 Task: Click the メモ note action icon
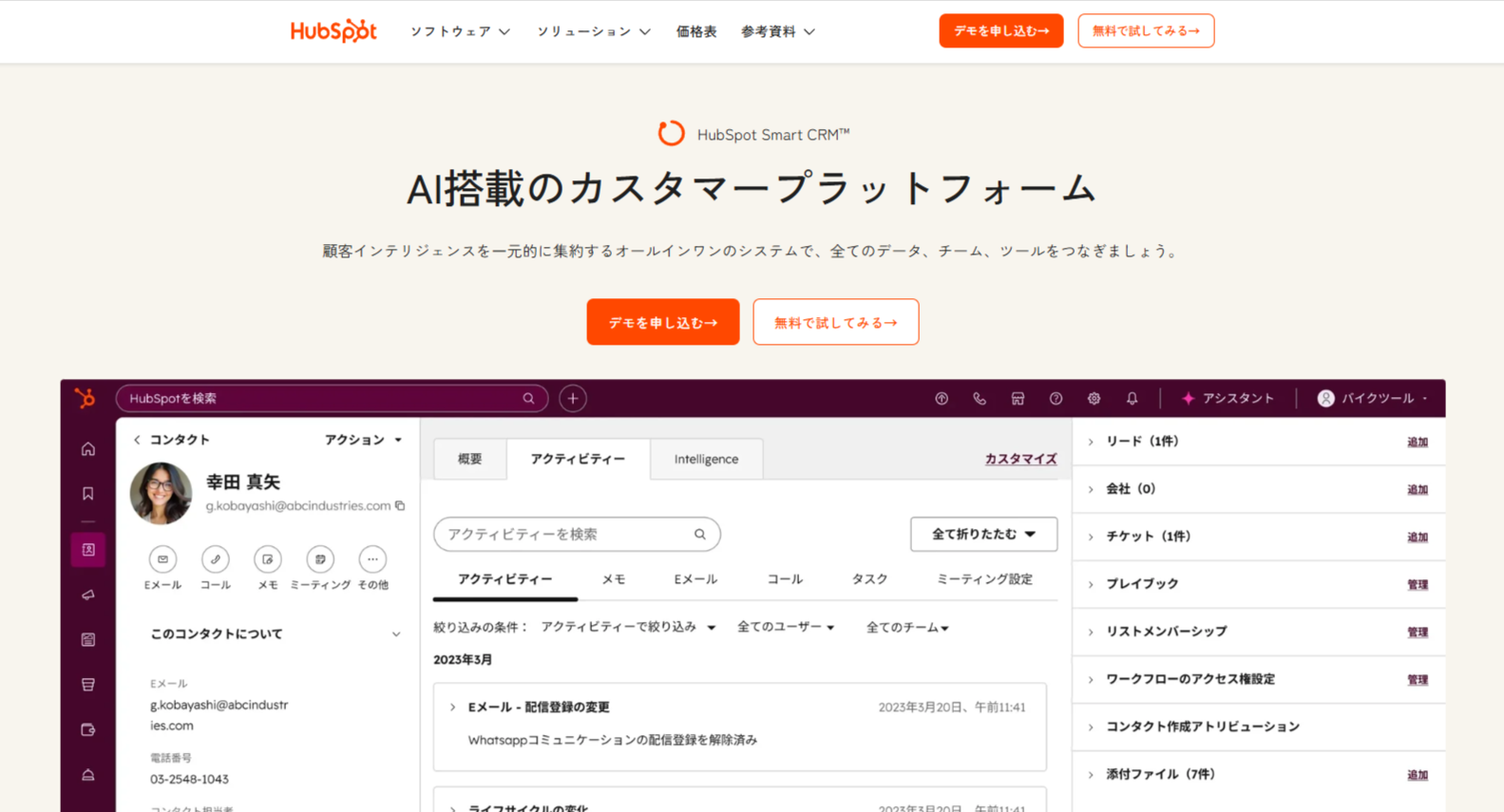coord(268,559)
